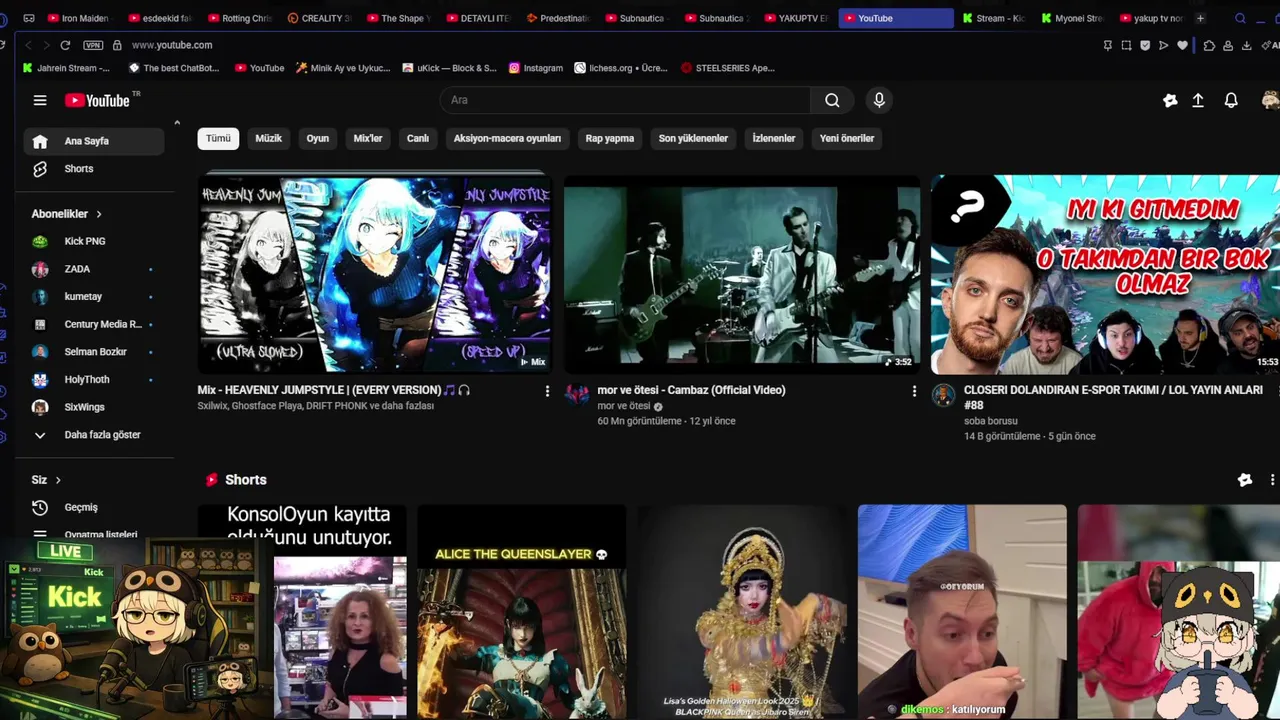Click the heart icon in browser toolbar
Image resolution: width=1280 pixels, height=720 pixels.
pyautogui.click(x=1182, y=45)
